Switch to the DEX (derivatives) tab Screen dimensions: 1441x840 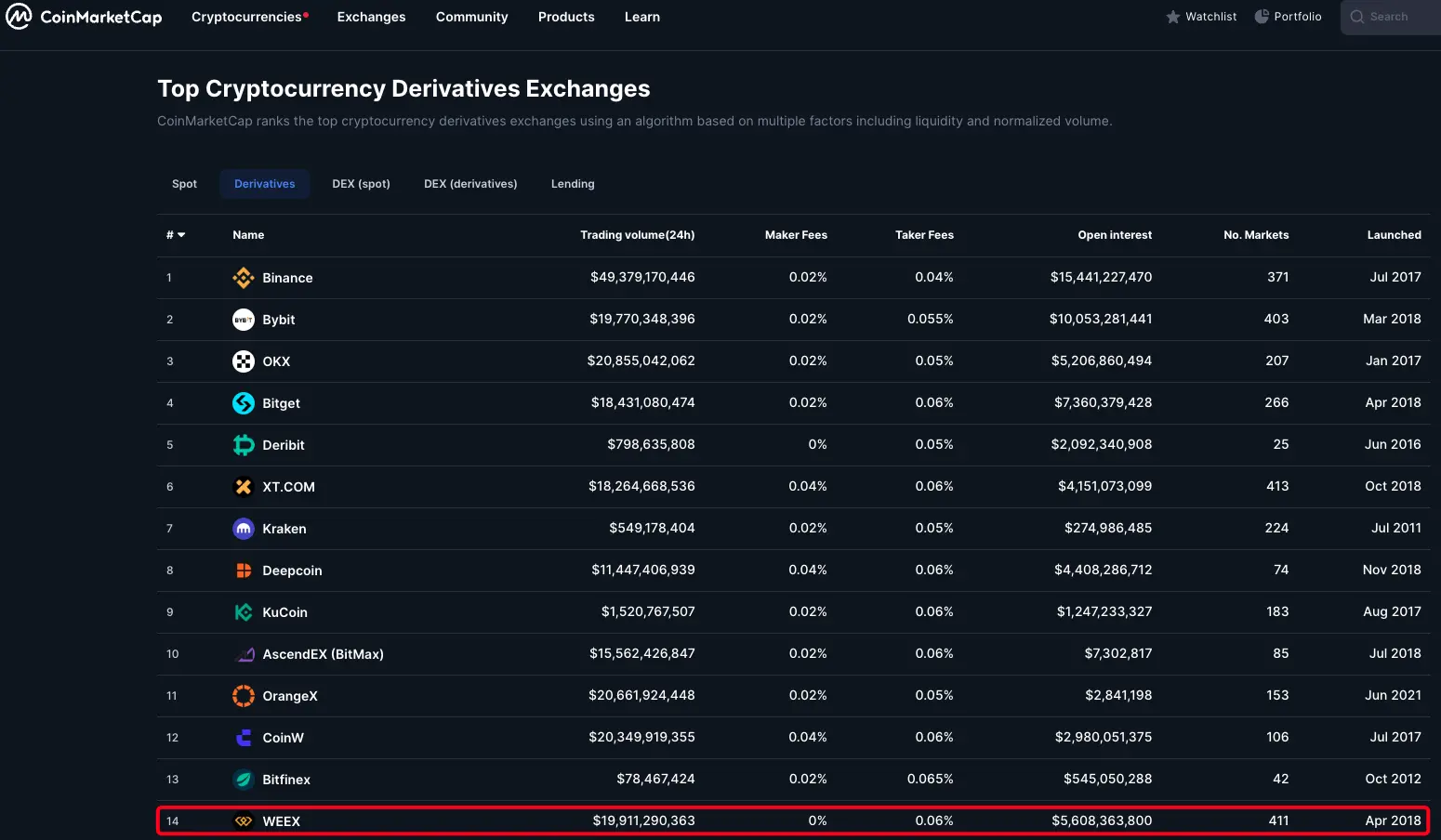click(470, 184)
